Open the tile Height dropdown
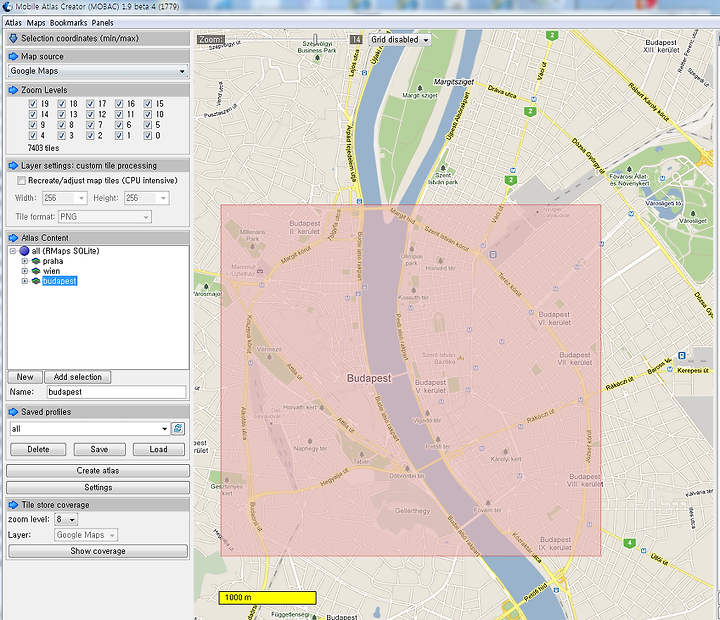Screen dimensions: 720x620 146,198
